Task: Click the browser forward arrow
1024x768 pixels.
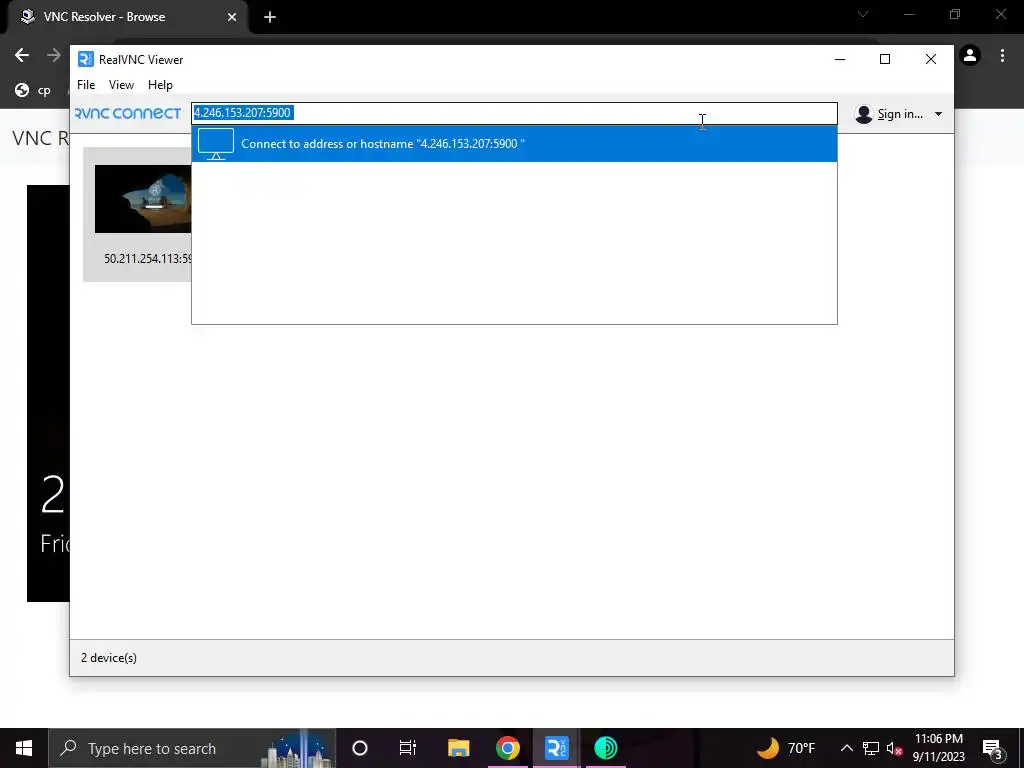Action: coord(54,56)
